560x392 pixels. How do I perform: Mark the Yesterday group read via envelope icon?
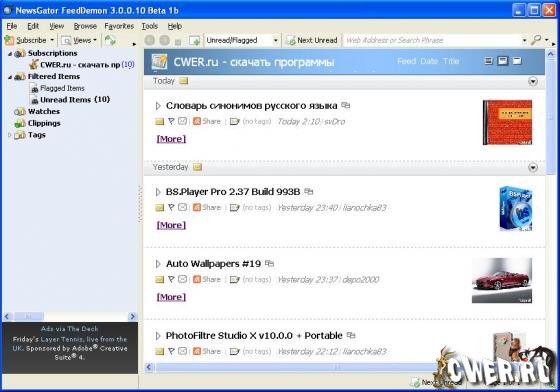coord(198,167)
